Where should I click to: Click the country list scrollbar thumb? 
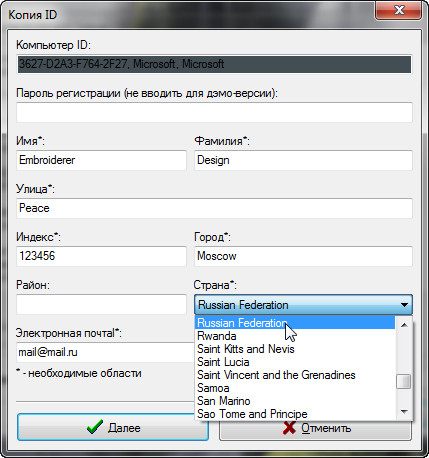404,382
